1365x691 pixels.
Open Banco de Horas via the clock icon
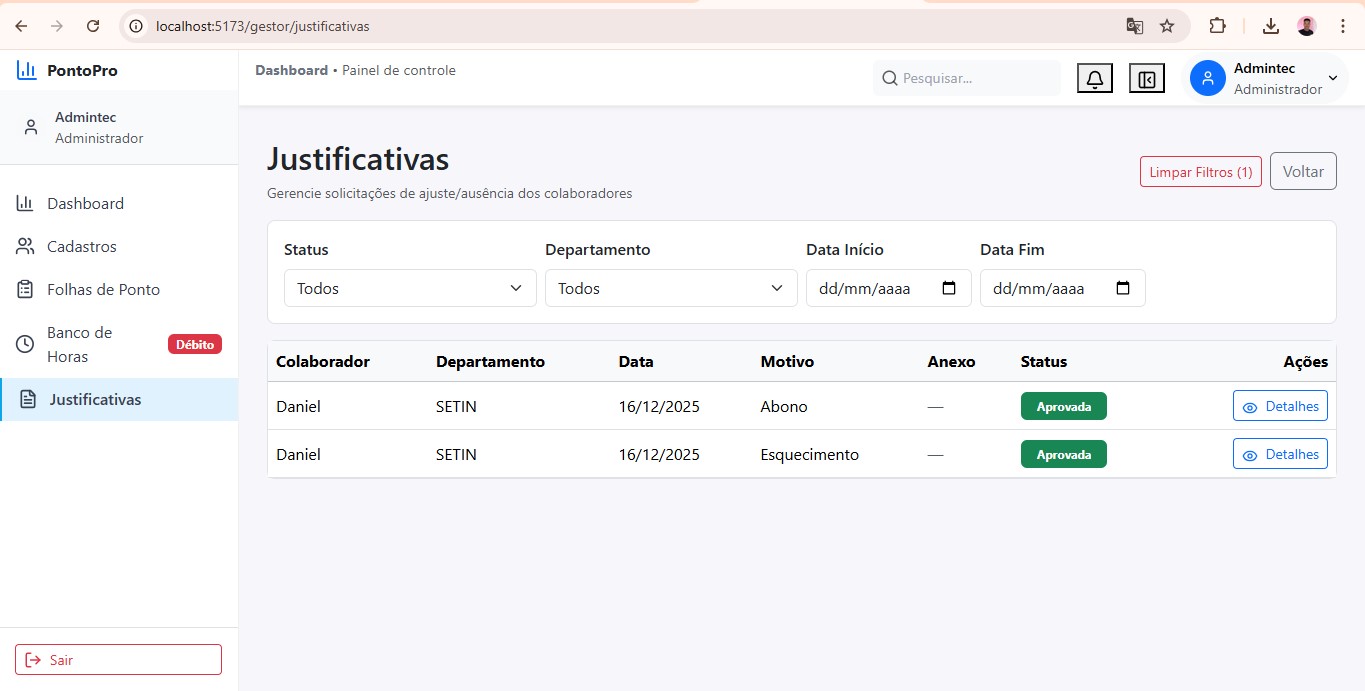24,343
